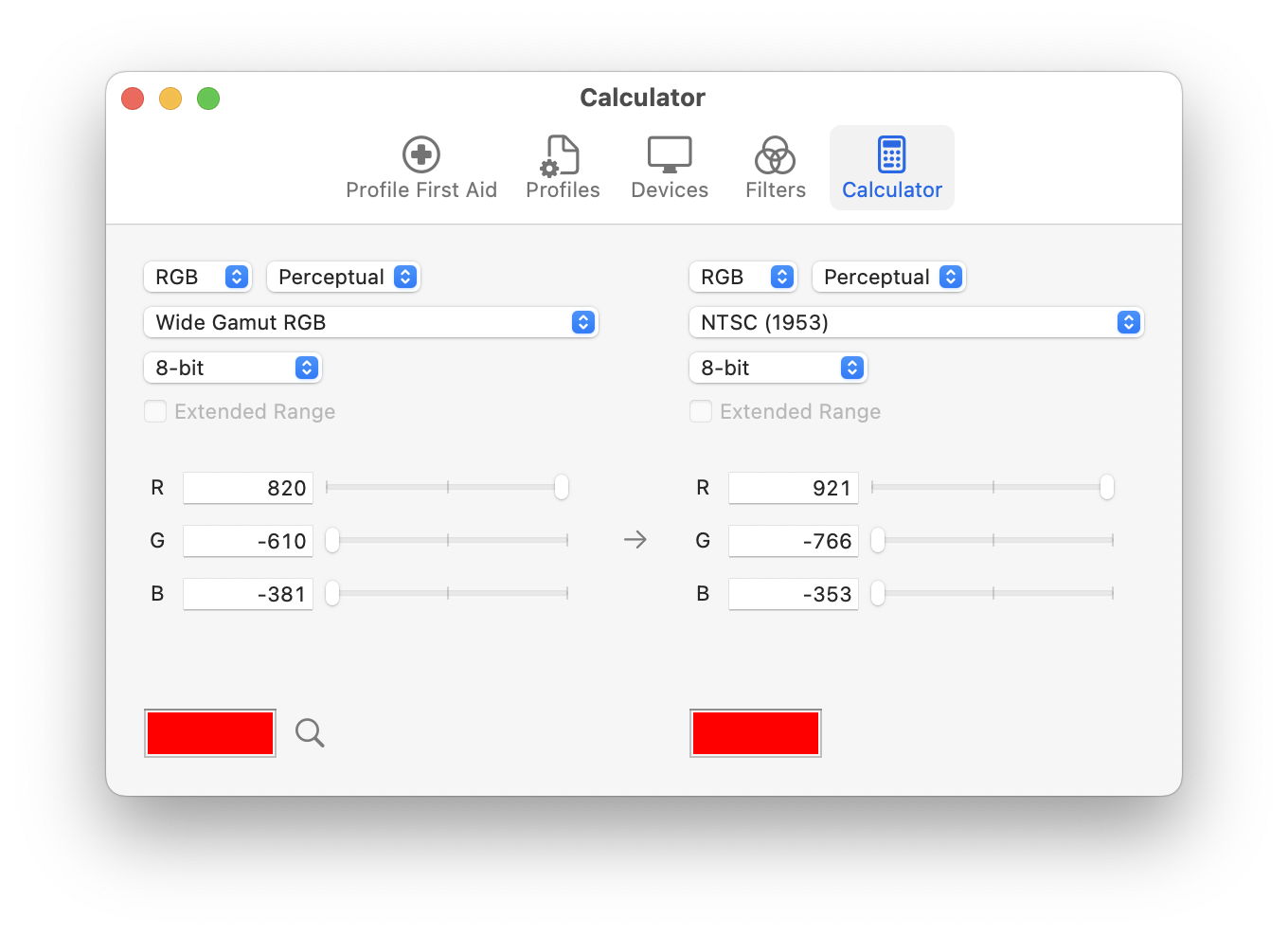1288x936 pixels.
Task: Click the right red output color swatch
Action: [756, 733]
